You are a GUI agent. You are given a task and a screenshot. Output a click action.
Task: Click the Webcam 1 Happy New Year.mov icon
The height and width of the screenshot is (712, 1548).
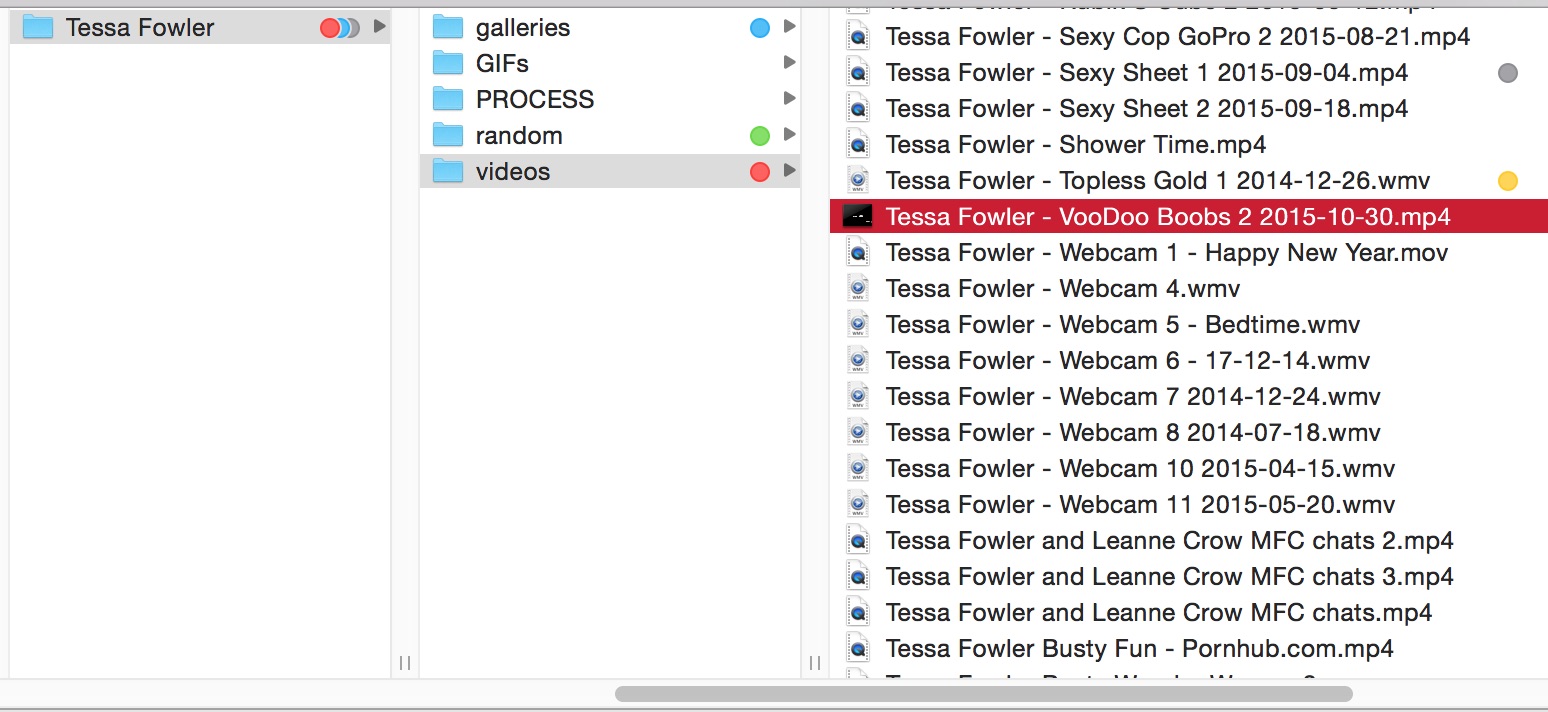(857, 253)
